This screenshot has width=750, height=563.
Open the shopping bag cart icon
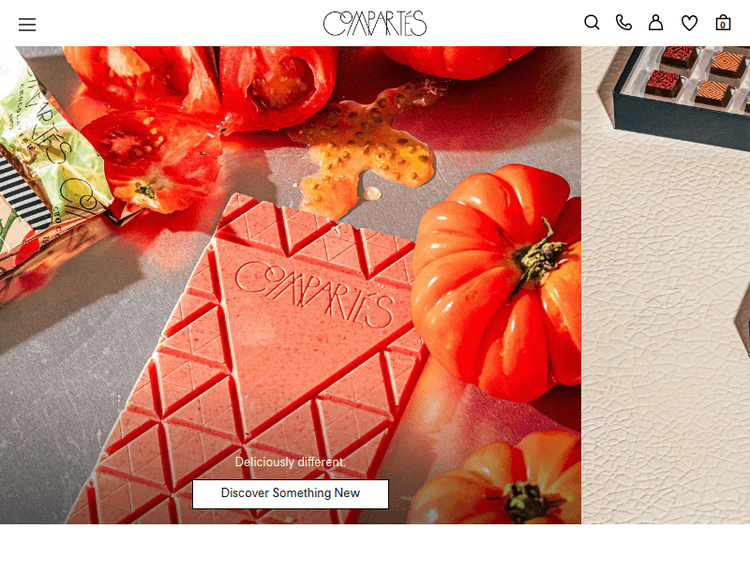[x=723, y=22]
